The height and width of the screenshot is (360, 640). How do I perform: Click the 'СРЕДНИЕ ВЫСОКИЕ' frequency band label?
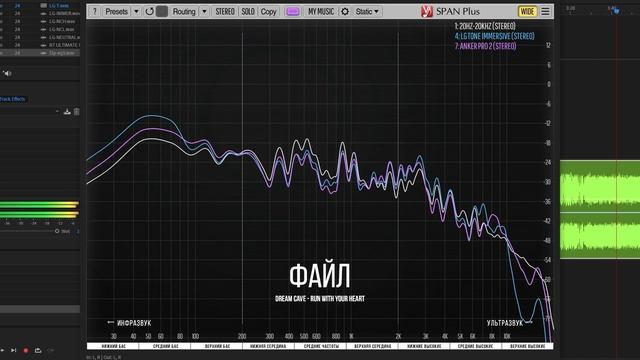[x=476, y=346]
